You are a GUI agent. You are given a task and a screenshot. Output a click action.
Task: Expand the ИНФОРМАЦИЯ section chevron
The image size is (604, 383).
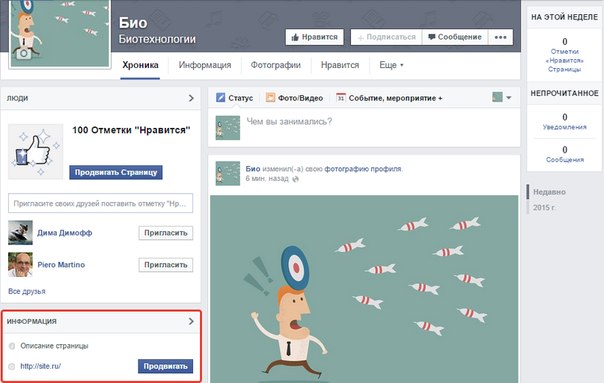(x=191, y=321)
